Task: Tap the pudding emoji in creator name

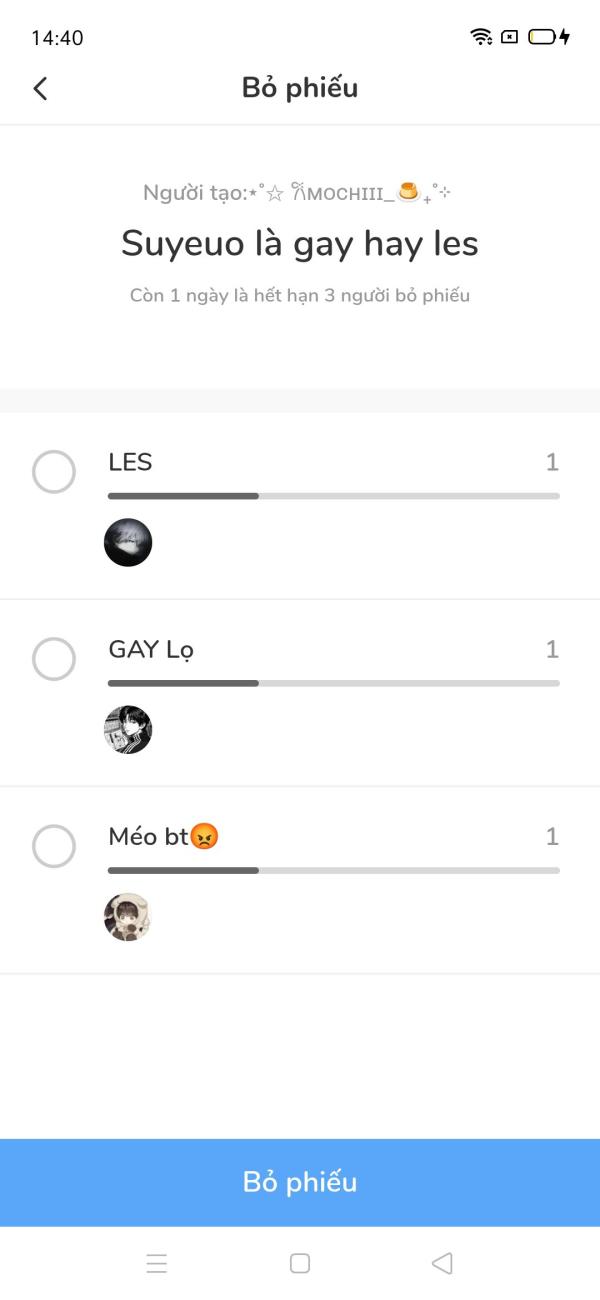Action: tap(407, 191)
